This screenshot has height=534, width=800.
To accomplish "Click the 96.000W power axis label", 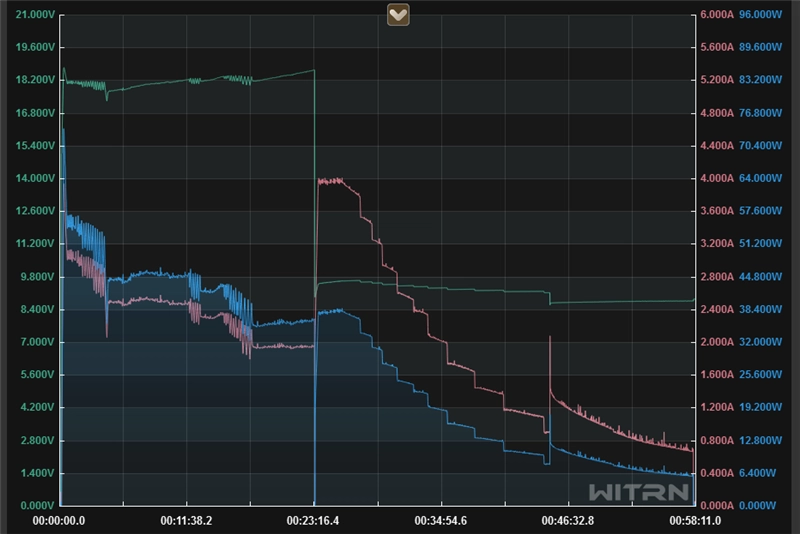I will [766, 15].
